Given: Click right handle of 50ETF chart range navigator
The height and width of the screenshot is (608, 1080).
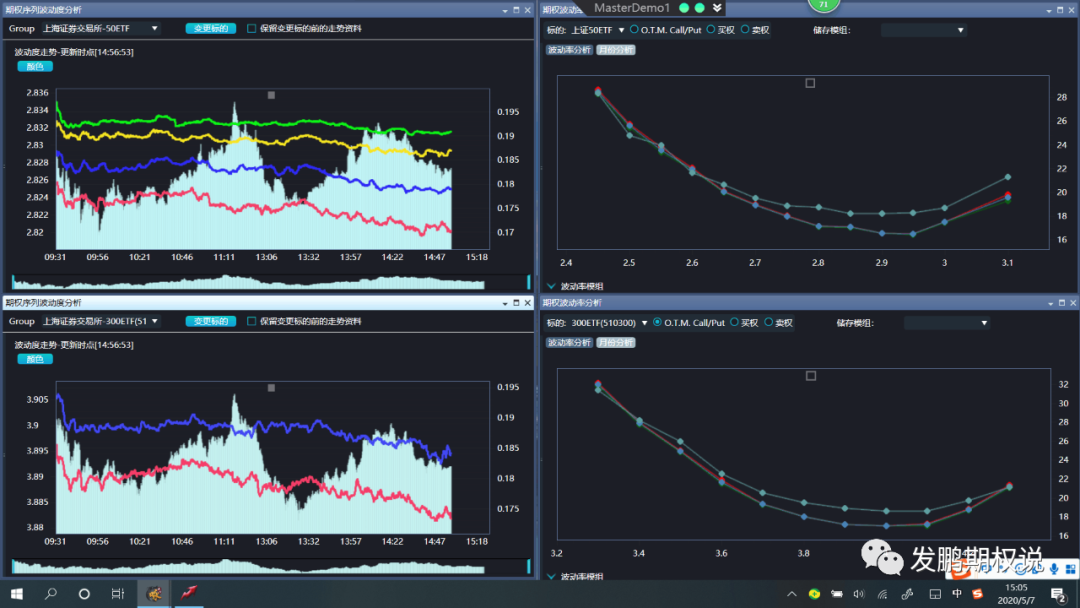Looking at the screenshot, I should pyautogui.click(x=529, y=282).
